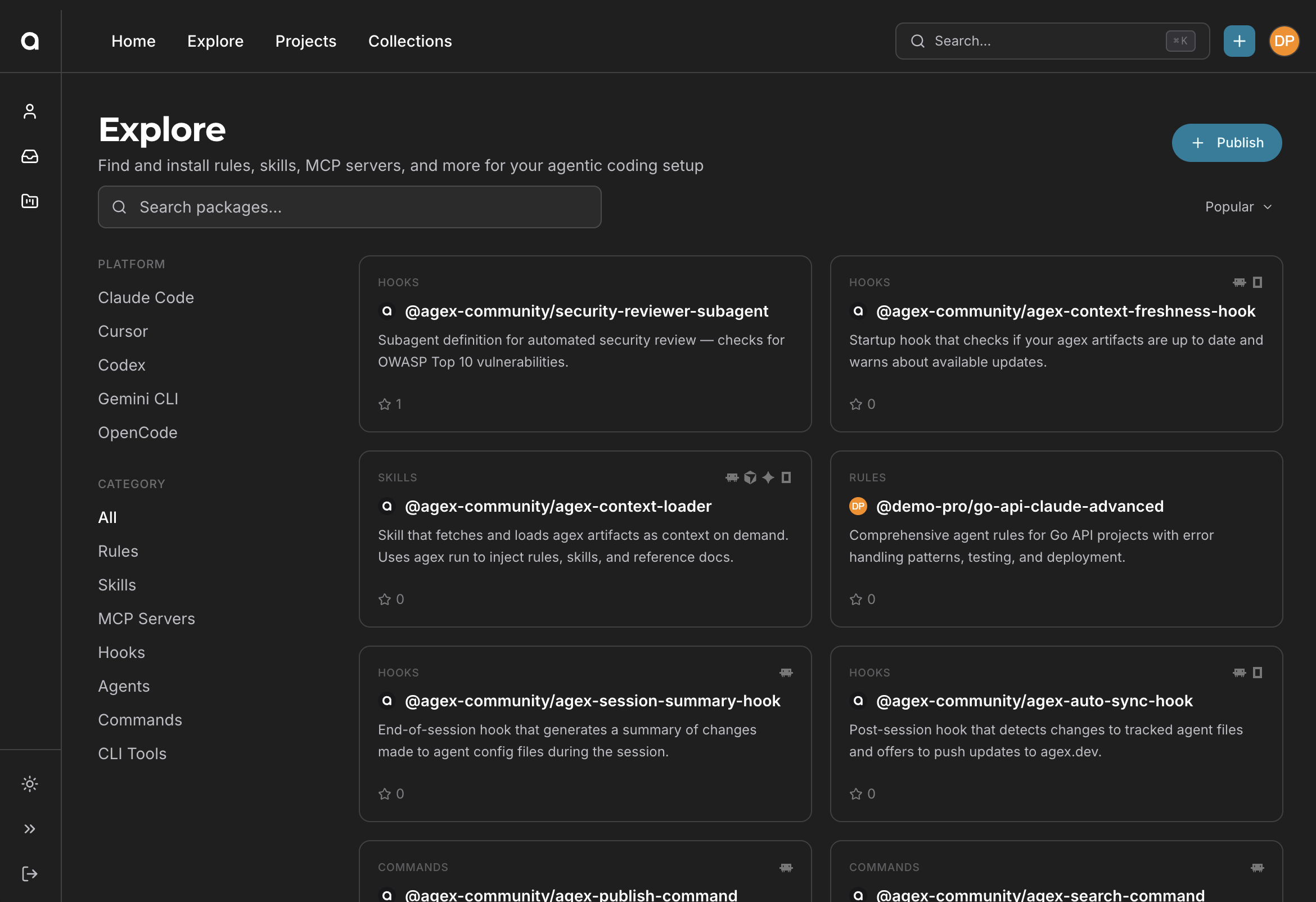Toggle light/dark theme with the sun icon
1316x902 pixels.
(30, 784)
